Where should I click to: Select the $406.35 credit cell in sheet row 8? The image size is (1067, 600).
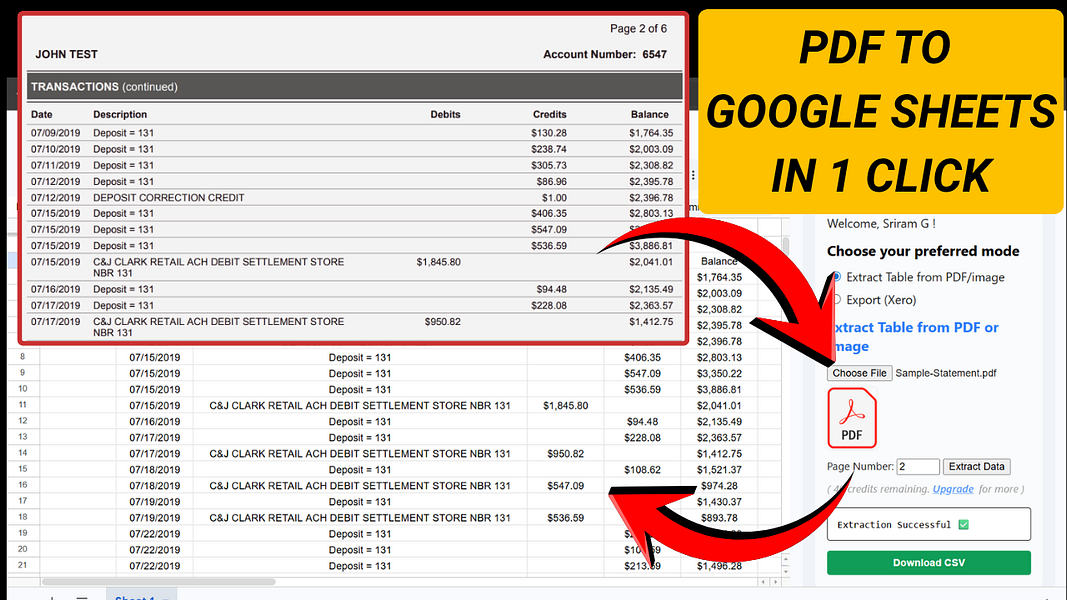642,357
